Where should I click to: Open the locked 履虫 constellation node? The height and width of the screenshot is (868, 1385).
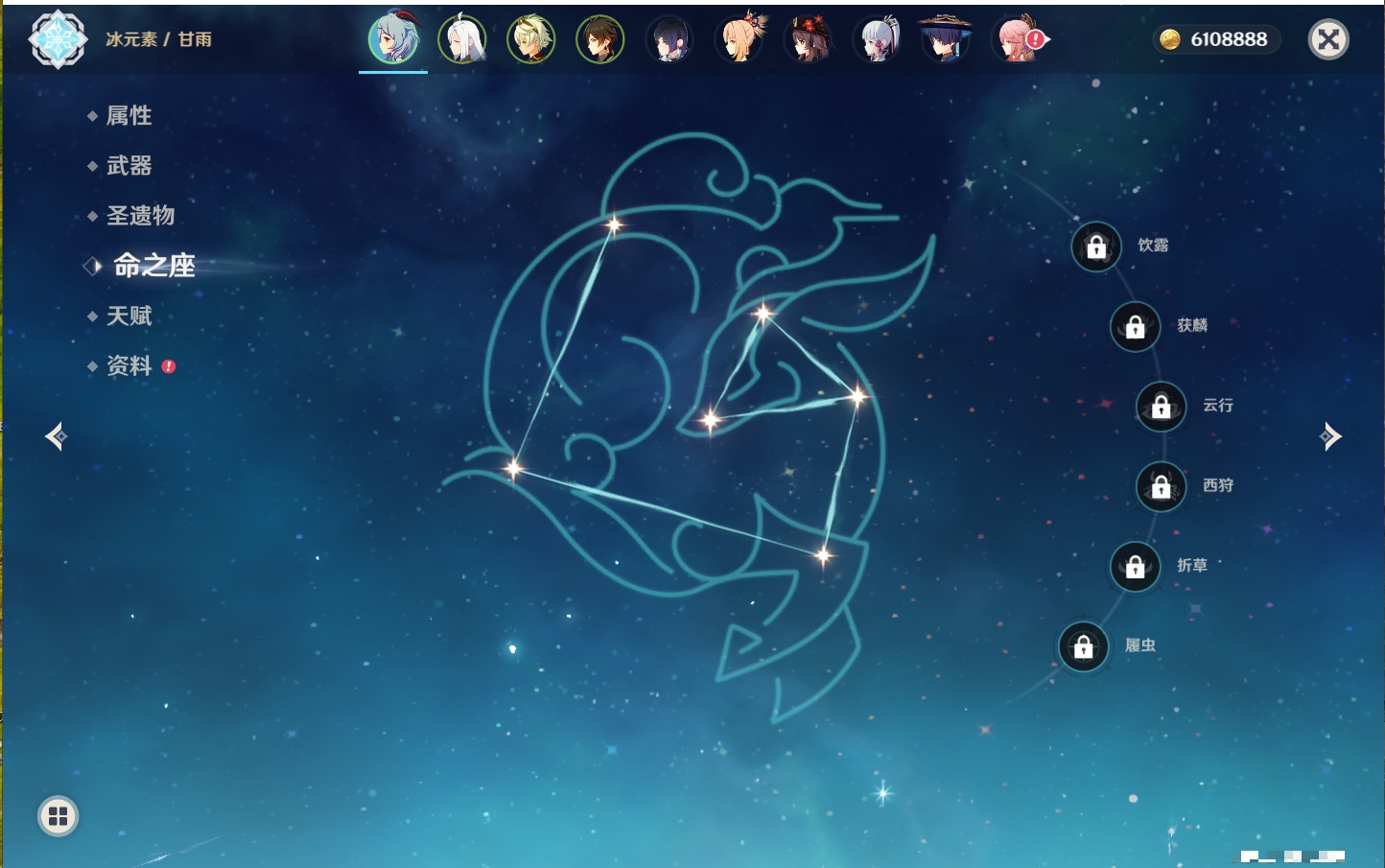point(1084,646)
